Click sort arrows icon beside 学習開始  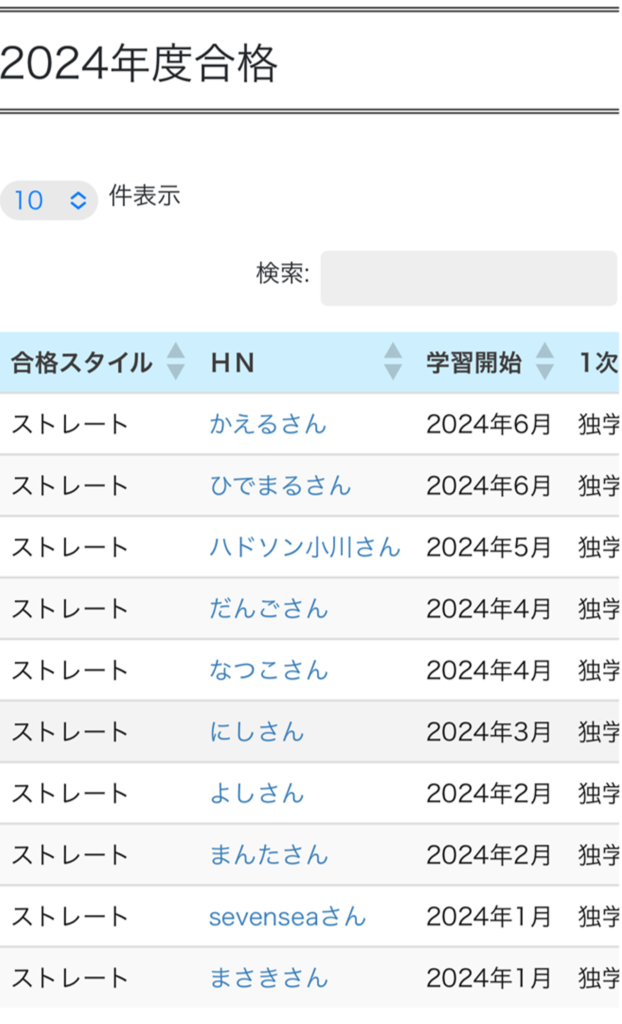pyautogui.click(x=544, y=362)
